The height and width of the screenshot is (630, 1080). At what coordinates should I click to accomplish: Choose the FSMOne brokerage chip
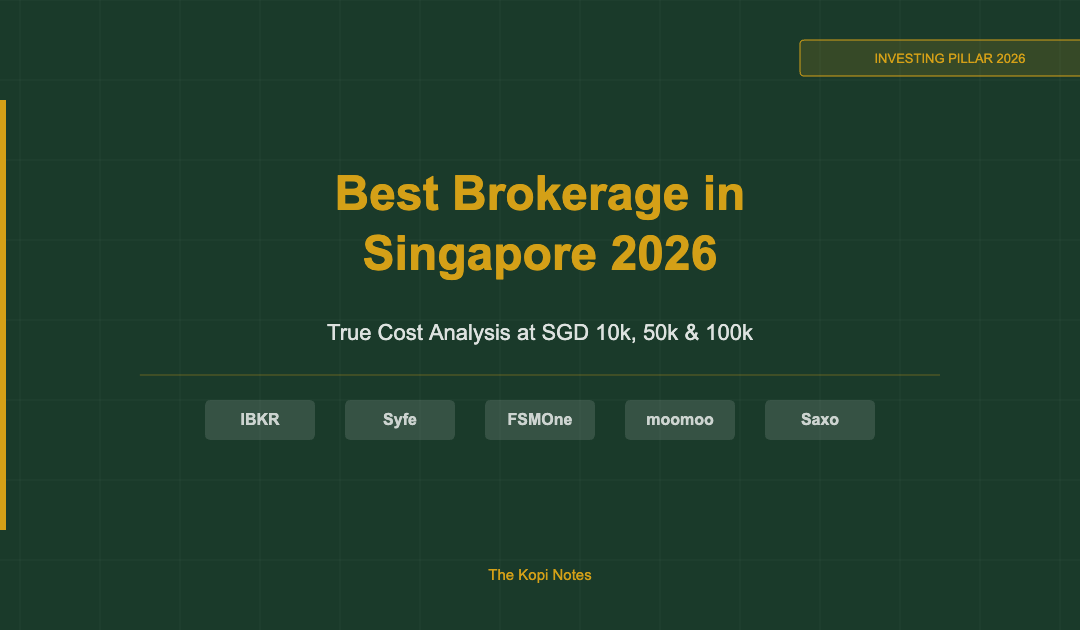(540, 419)
